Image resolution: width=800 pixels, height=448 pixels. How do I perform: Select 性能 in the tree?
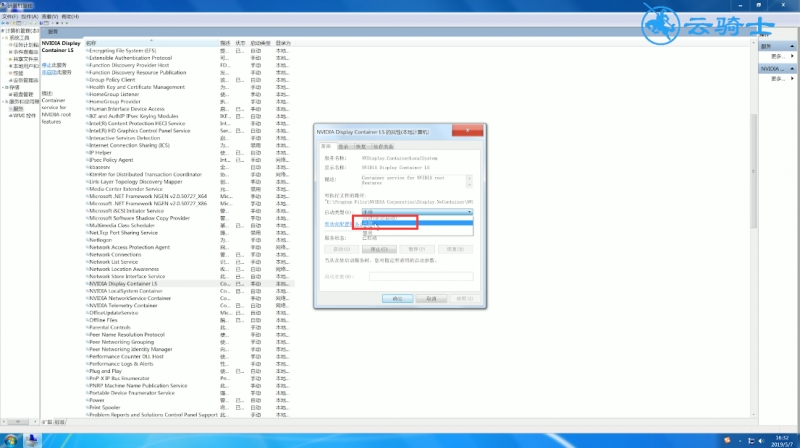(18, 73)
